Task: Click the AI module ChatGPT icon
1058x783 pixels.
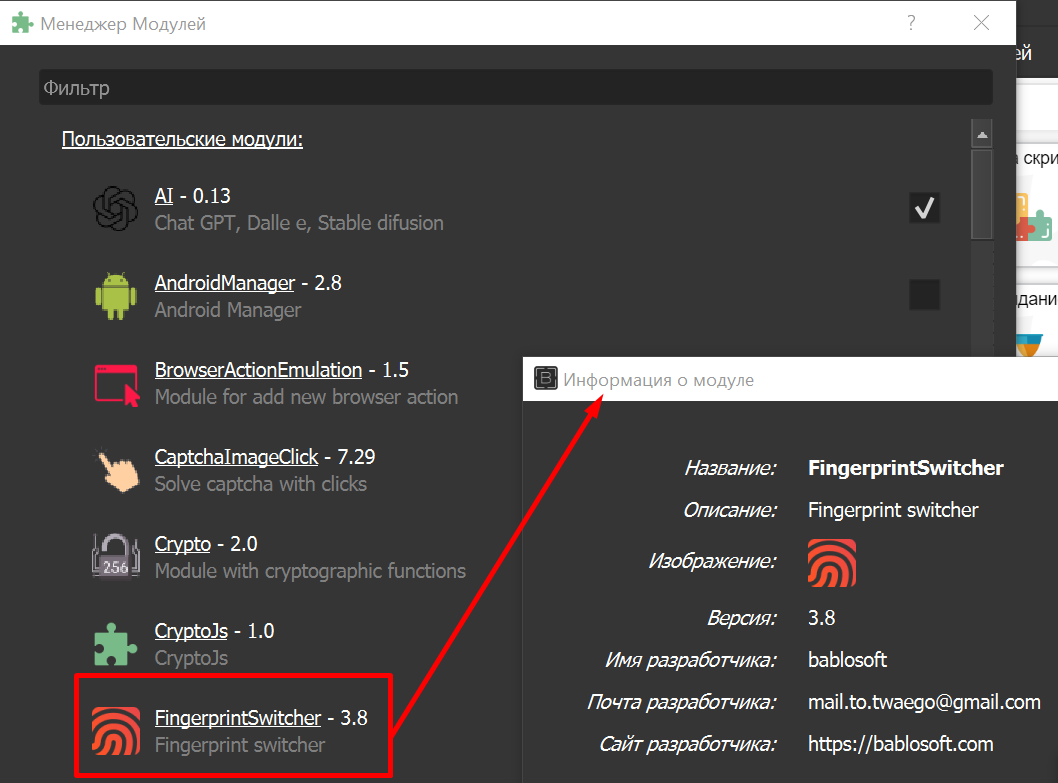Action: pos(115,209)
